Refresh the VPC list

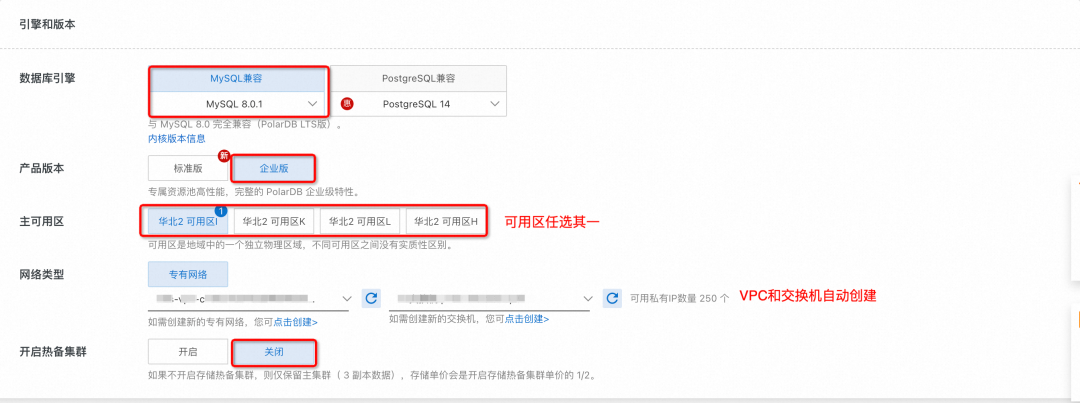tap(371, 298)
